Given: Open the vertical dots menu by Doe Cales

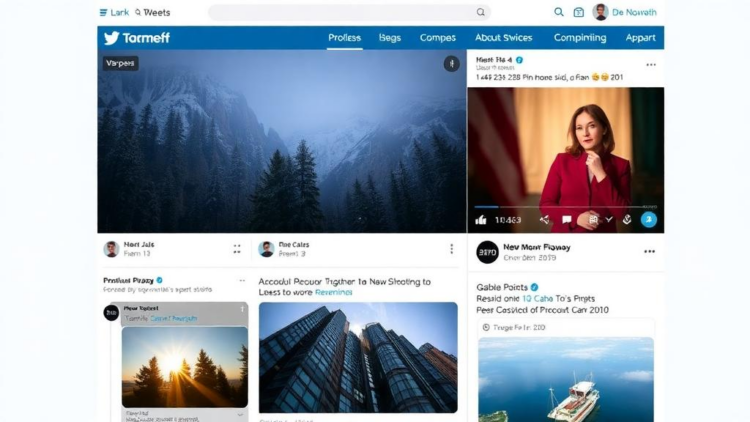Looking at the screenshot, I should pos(451,249).
